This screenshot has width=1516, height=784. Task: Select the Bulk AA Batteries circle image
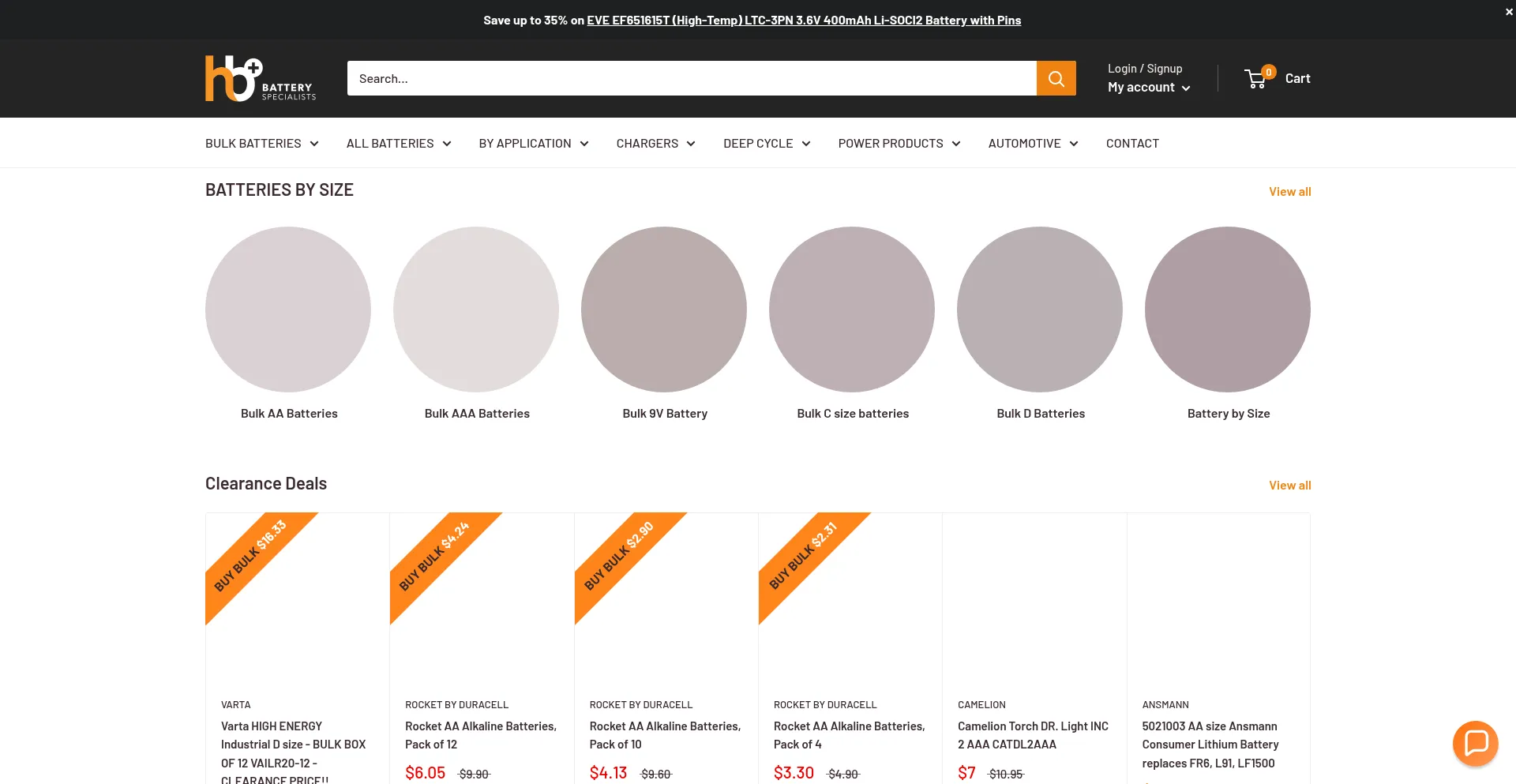[288, 309]
